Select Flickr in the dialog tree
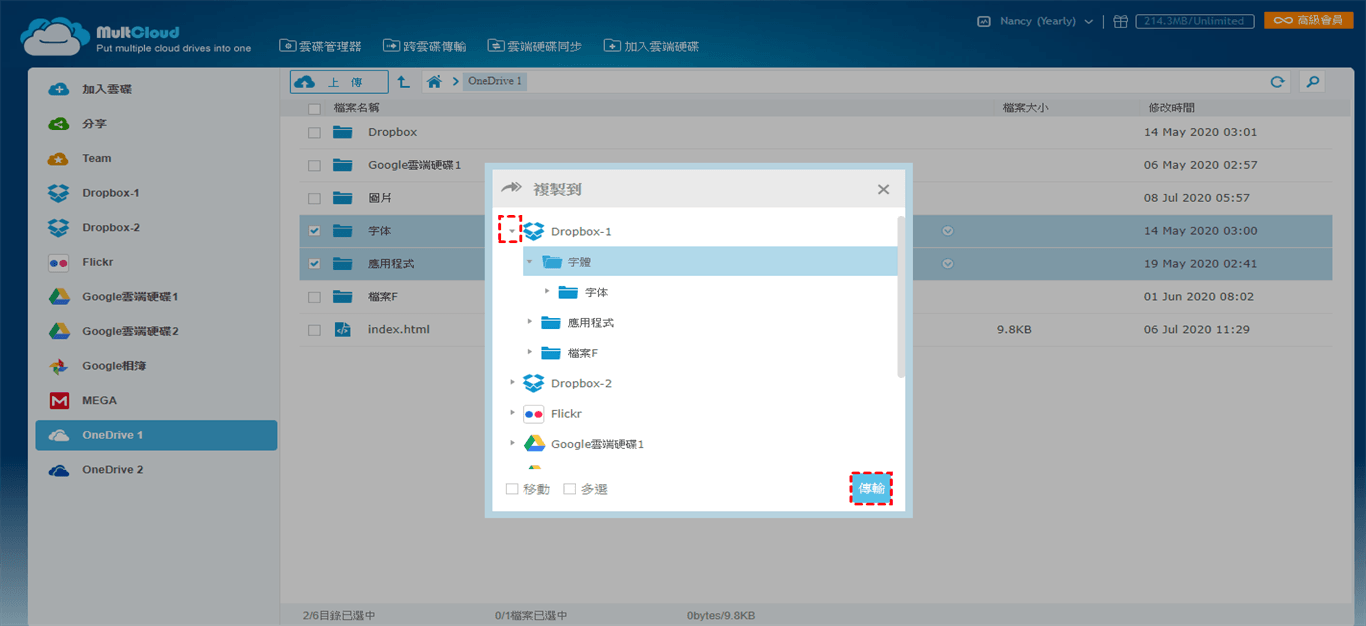Viewport: 1366px width, 626px height. pyautogui.click(x=566, y=413)
